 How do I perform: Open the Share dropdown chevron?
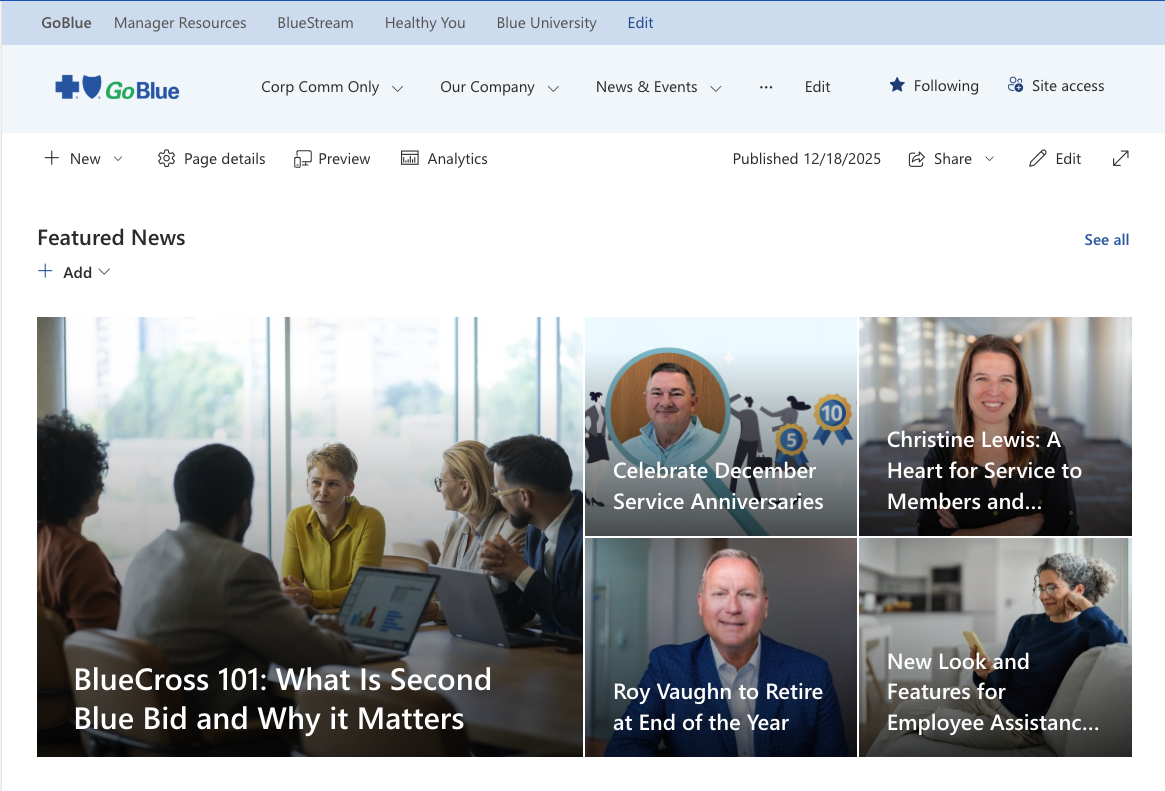(989, 159)
